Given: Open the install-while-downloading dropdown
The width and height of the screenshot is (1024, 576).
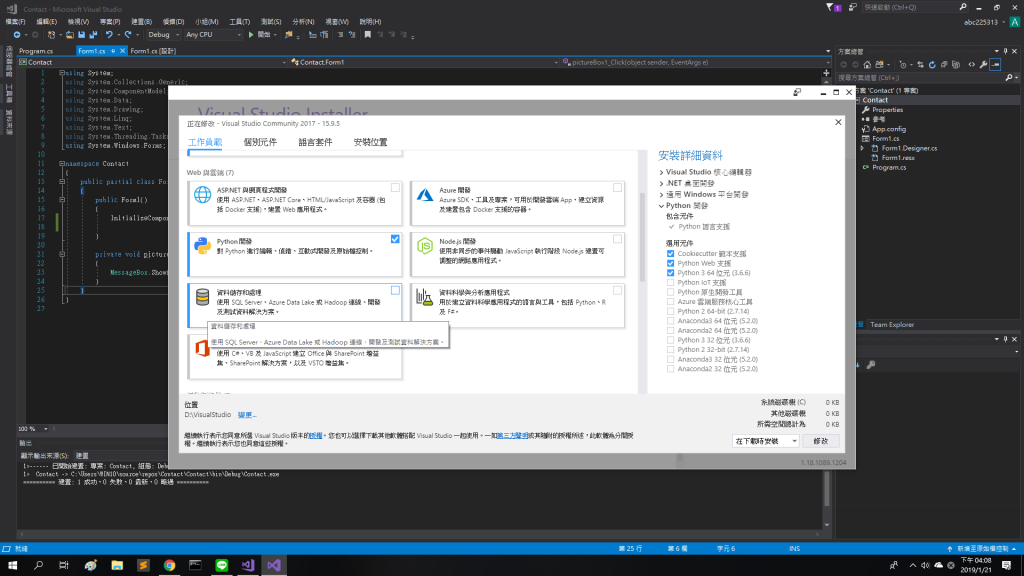Looking at the screenshot, I should tap(765, 441).
